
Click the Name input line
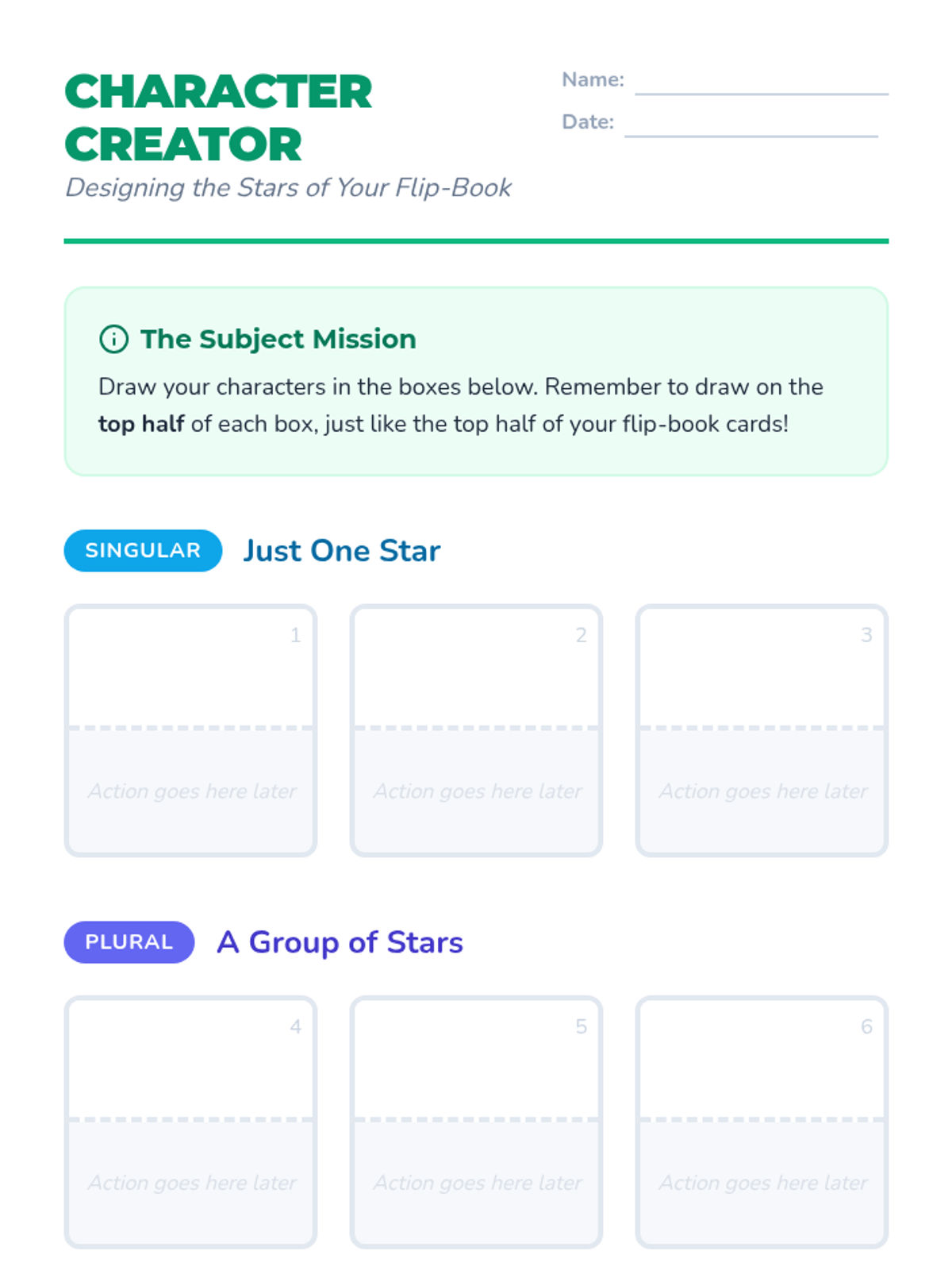tap(761, 84)
